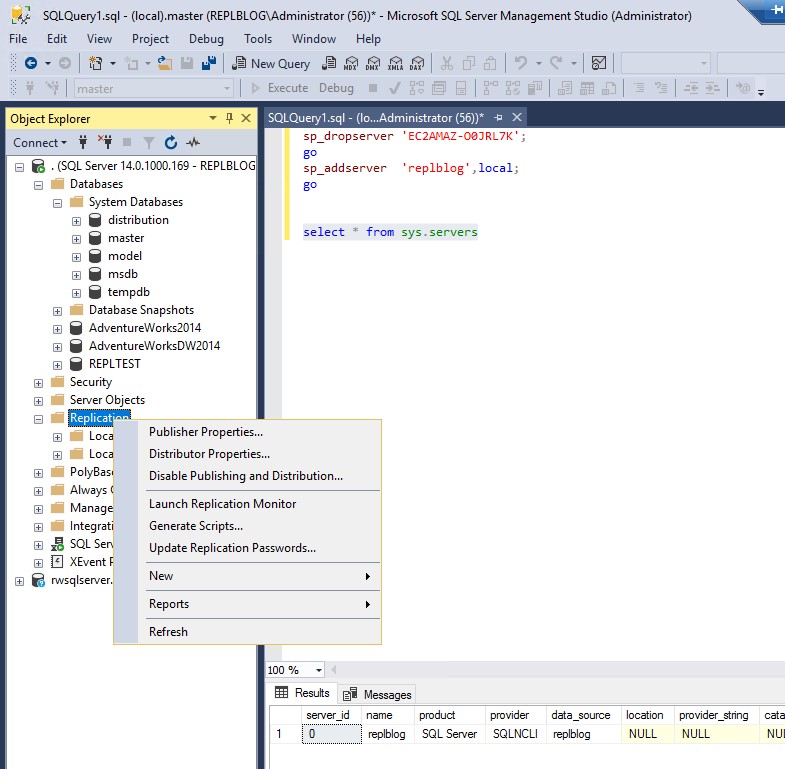Click the DMX query icon
This screenshot has width=785, height=769.
pyautogui.click(x=373, y=63)
